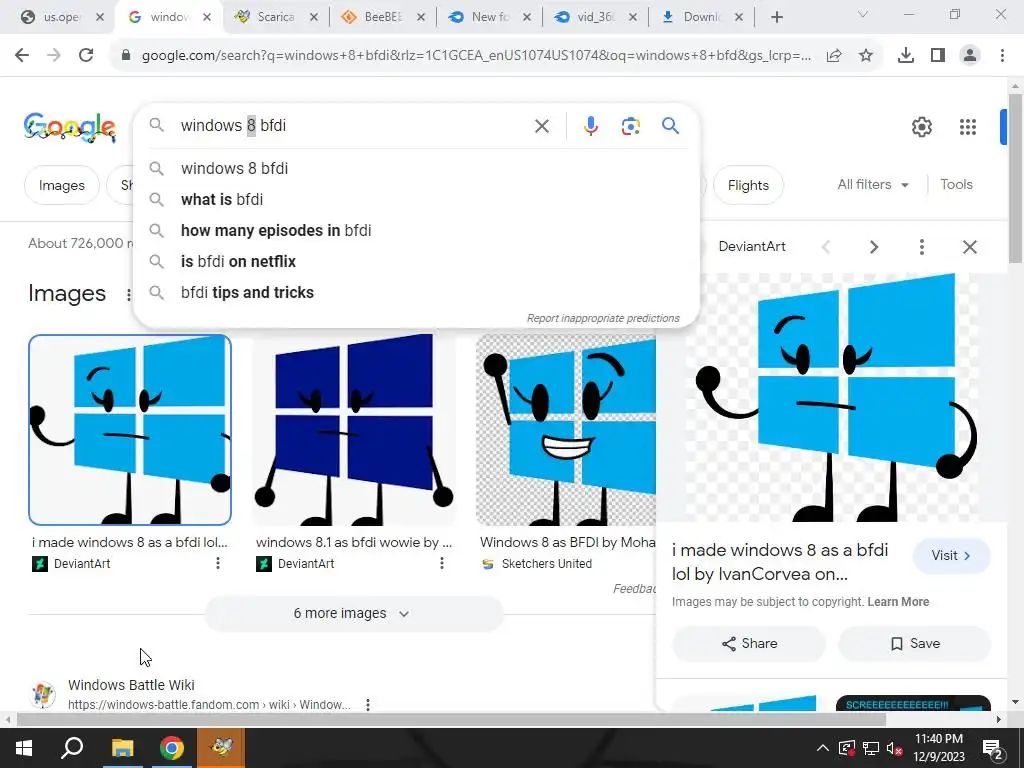This screenshot has width=1024, height=768.
Task: Select the Flights filter chip
Action: point(748,185)
